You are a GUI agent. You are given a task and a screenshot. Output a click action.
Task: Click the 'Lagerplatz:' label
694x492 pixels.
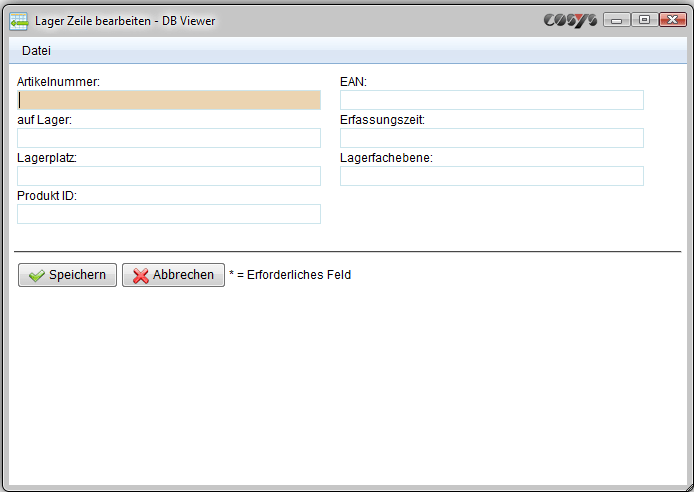click(x=47, y=158)
